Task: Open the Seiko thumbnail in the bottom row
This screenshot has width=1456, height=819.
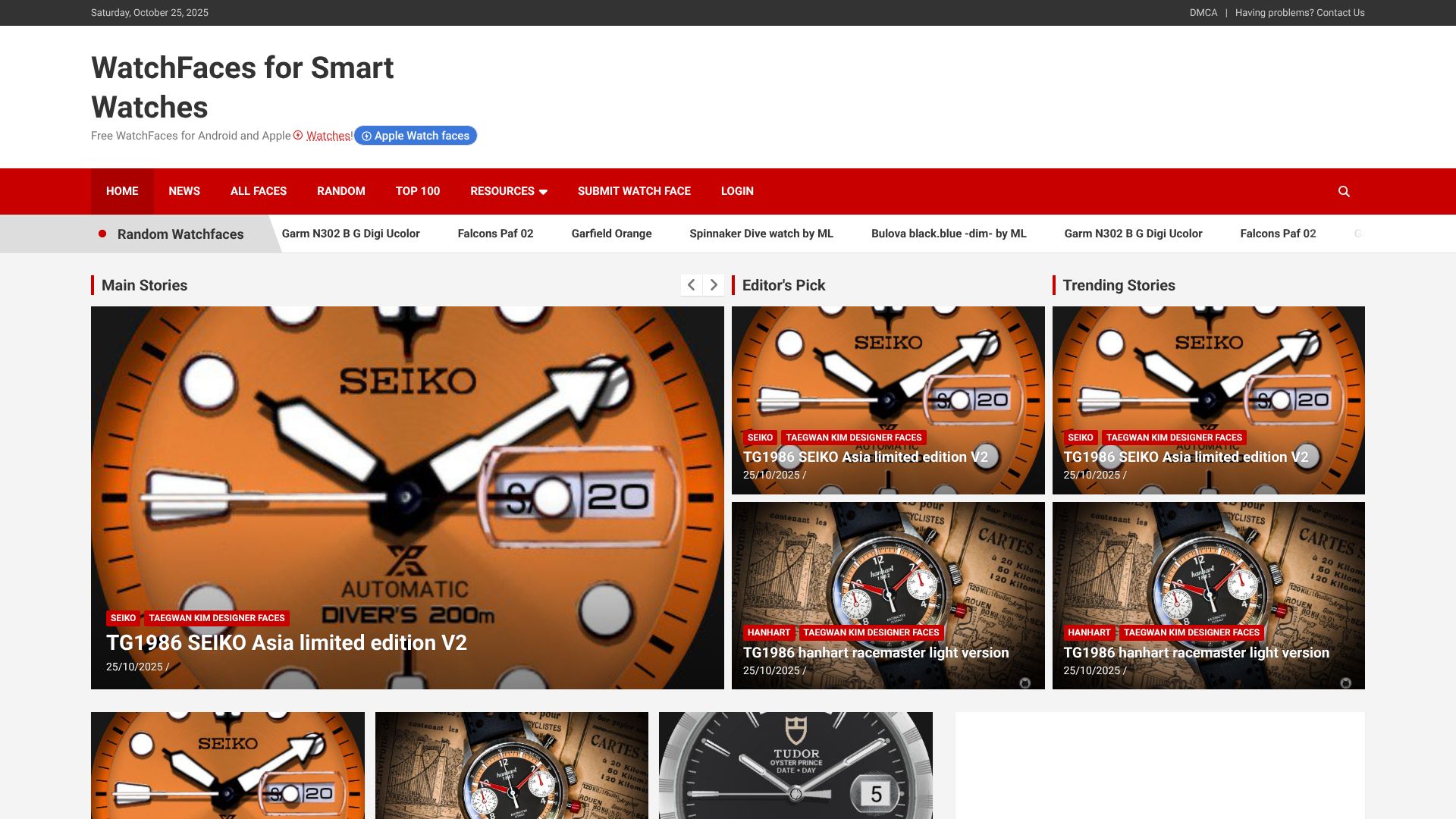Action: click(227, 766)
